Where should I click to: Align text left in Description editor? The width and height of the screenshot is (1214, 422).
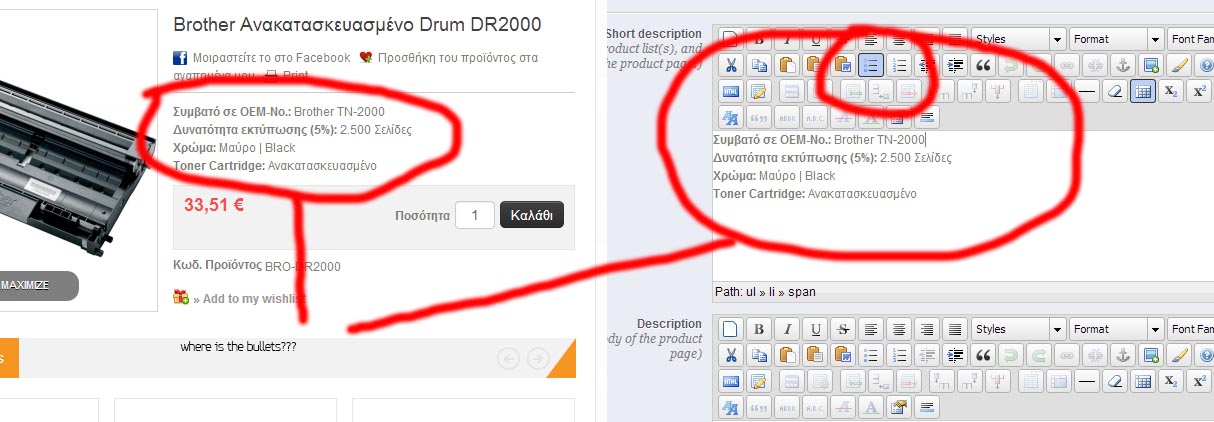871,329
